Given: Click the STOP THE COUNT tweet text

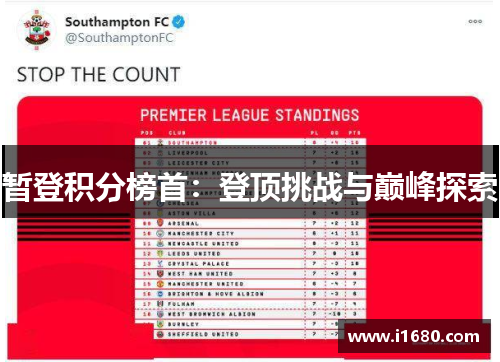Looking at the screenshot, I should point(99,74).
